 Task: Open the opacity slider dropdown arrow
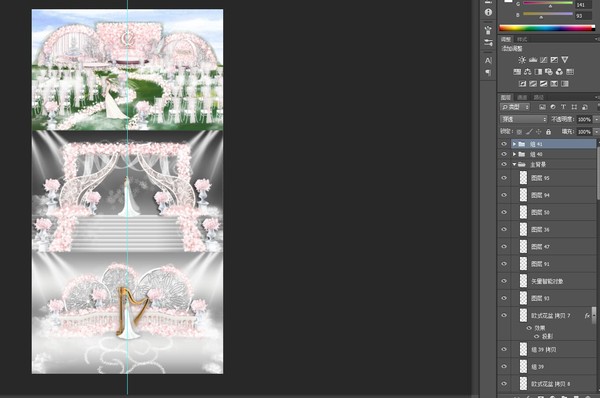596,119
